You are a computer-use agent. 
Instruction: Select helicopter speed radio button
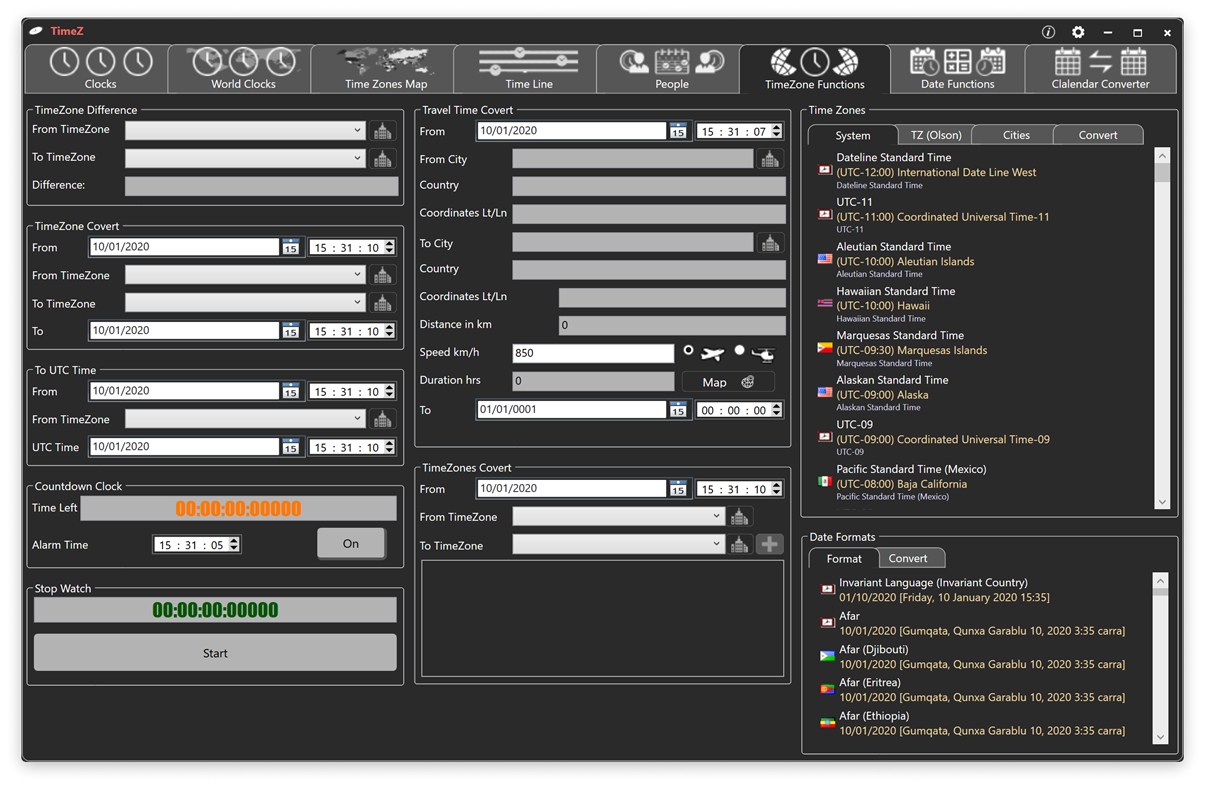(740, 351)
